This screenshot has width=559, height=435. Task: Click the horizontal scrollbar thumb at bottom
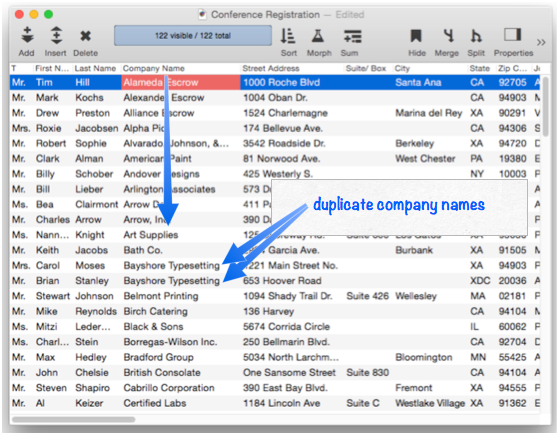pyautogui.click(x=73, y=420)
